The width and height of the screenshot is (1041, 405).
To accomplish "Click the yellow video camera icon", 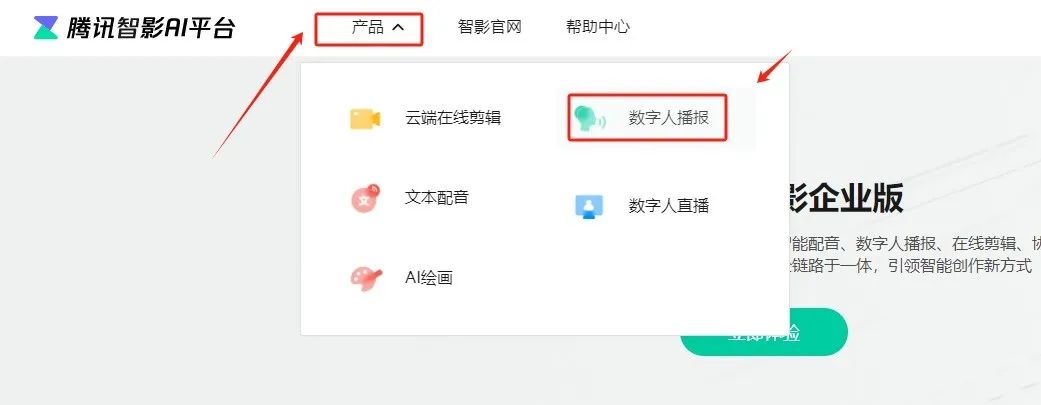I will (365, 119).
